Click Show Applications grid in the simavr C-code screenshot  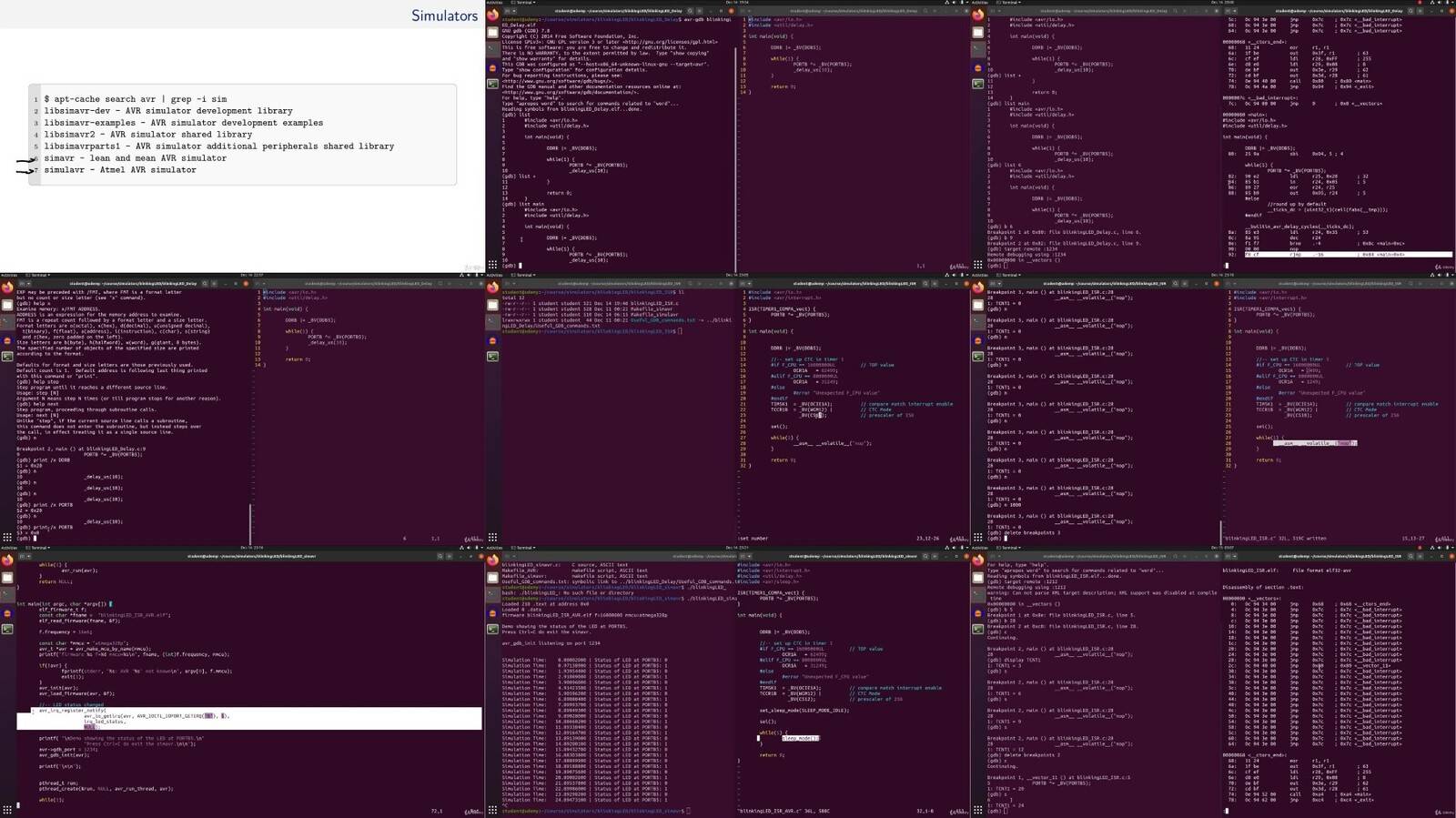[x=7, y=810]
